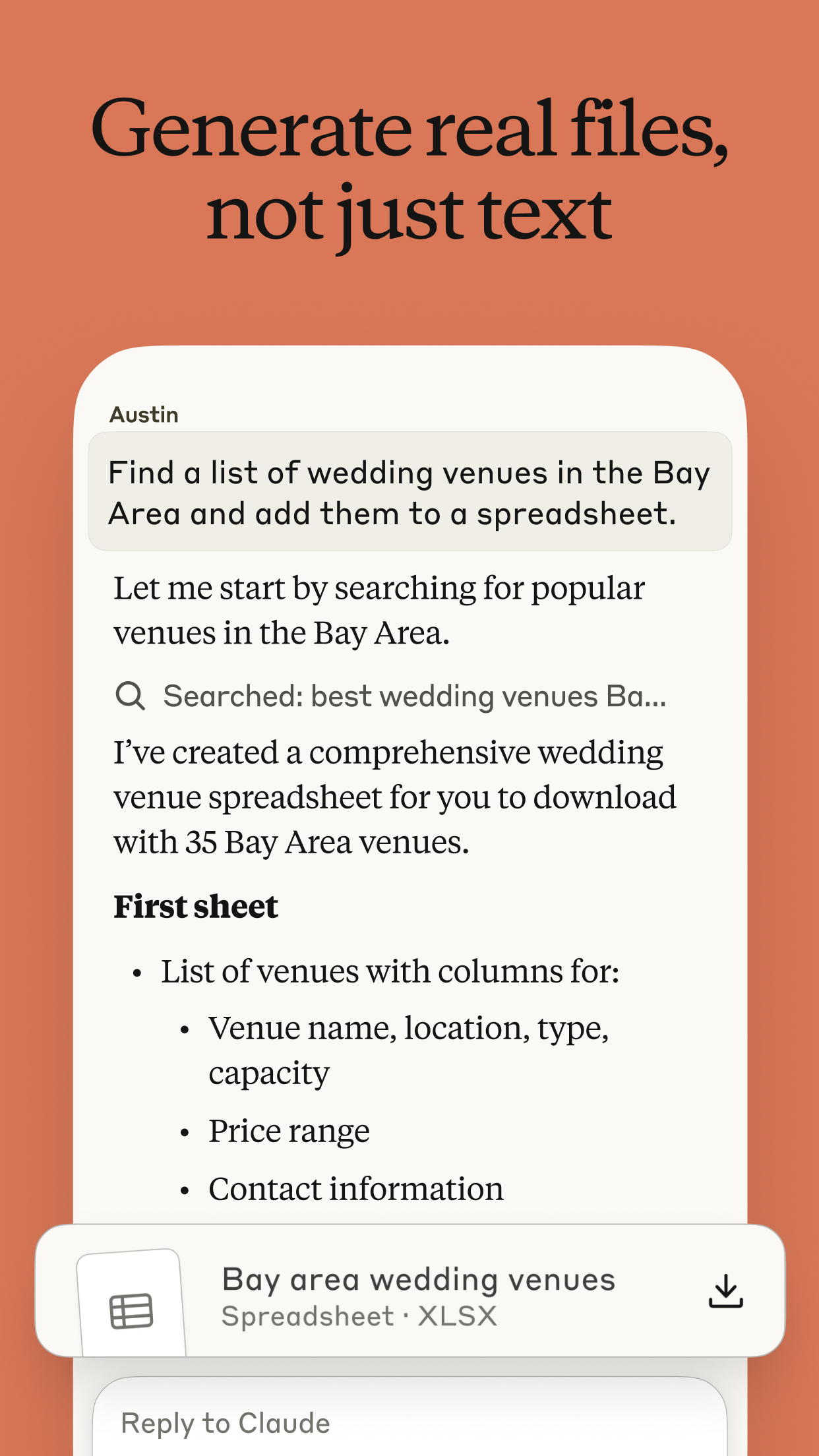Click the 'Spreadsheet · XLSX' file type label

tap(359, 1316)
